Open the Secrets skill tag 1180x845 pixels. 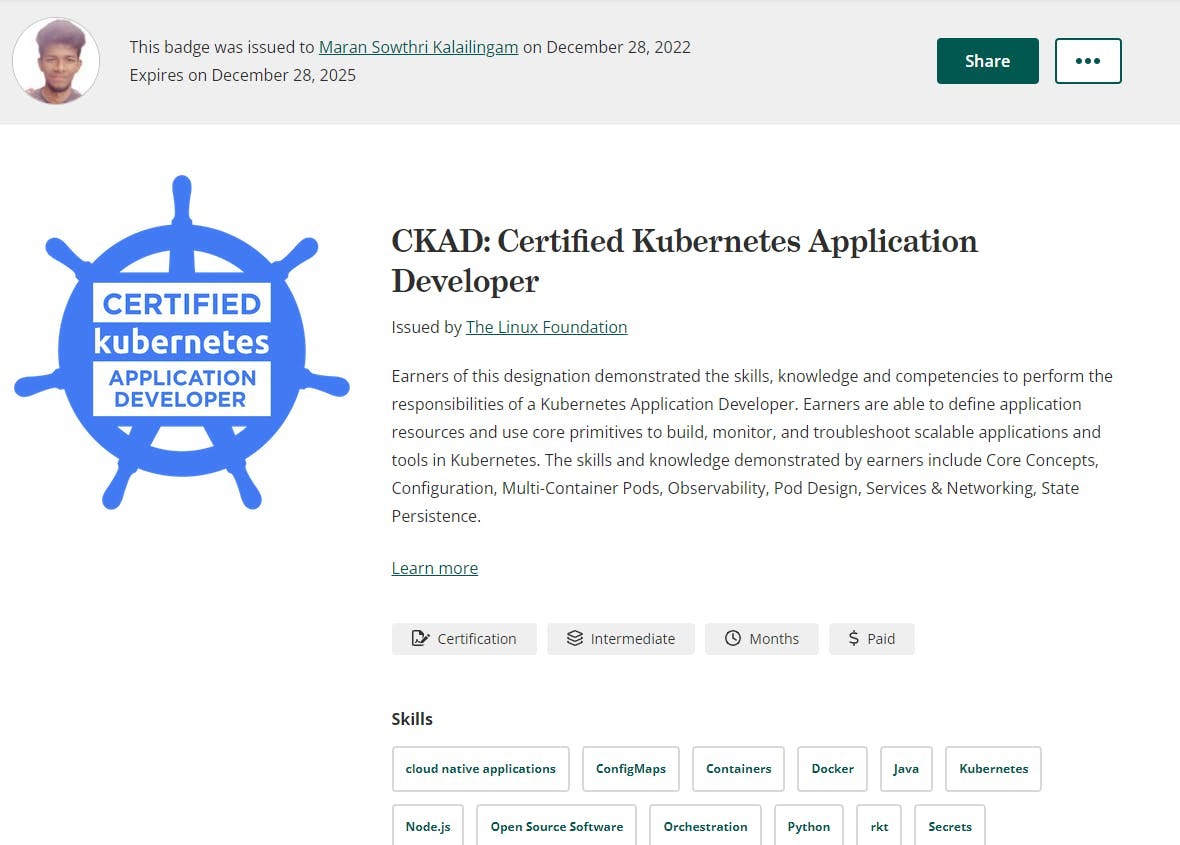click(950, 825)
